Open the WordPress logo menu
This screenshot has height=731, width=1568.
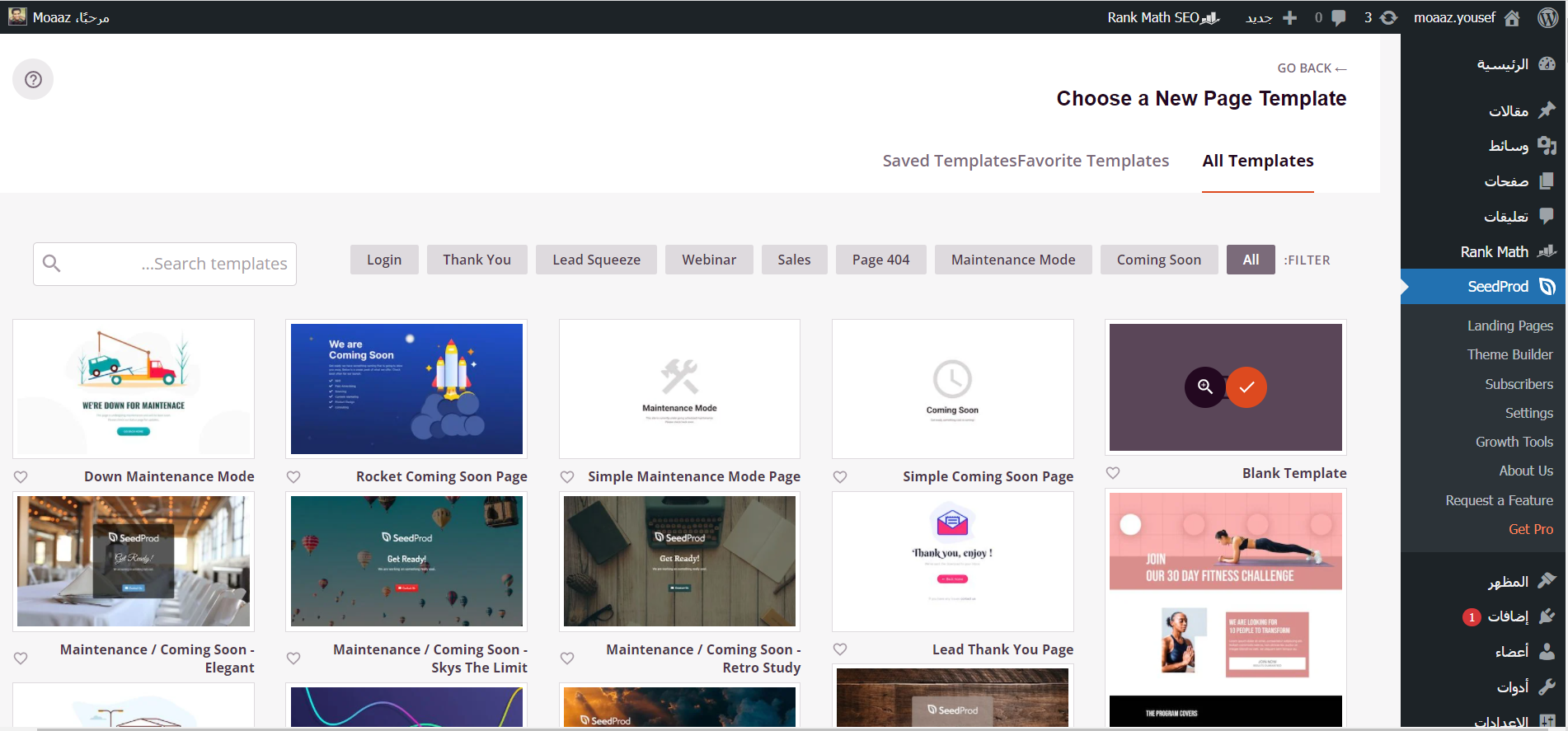(x=1547, y=17)
